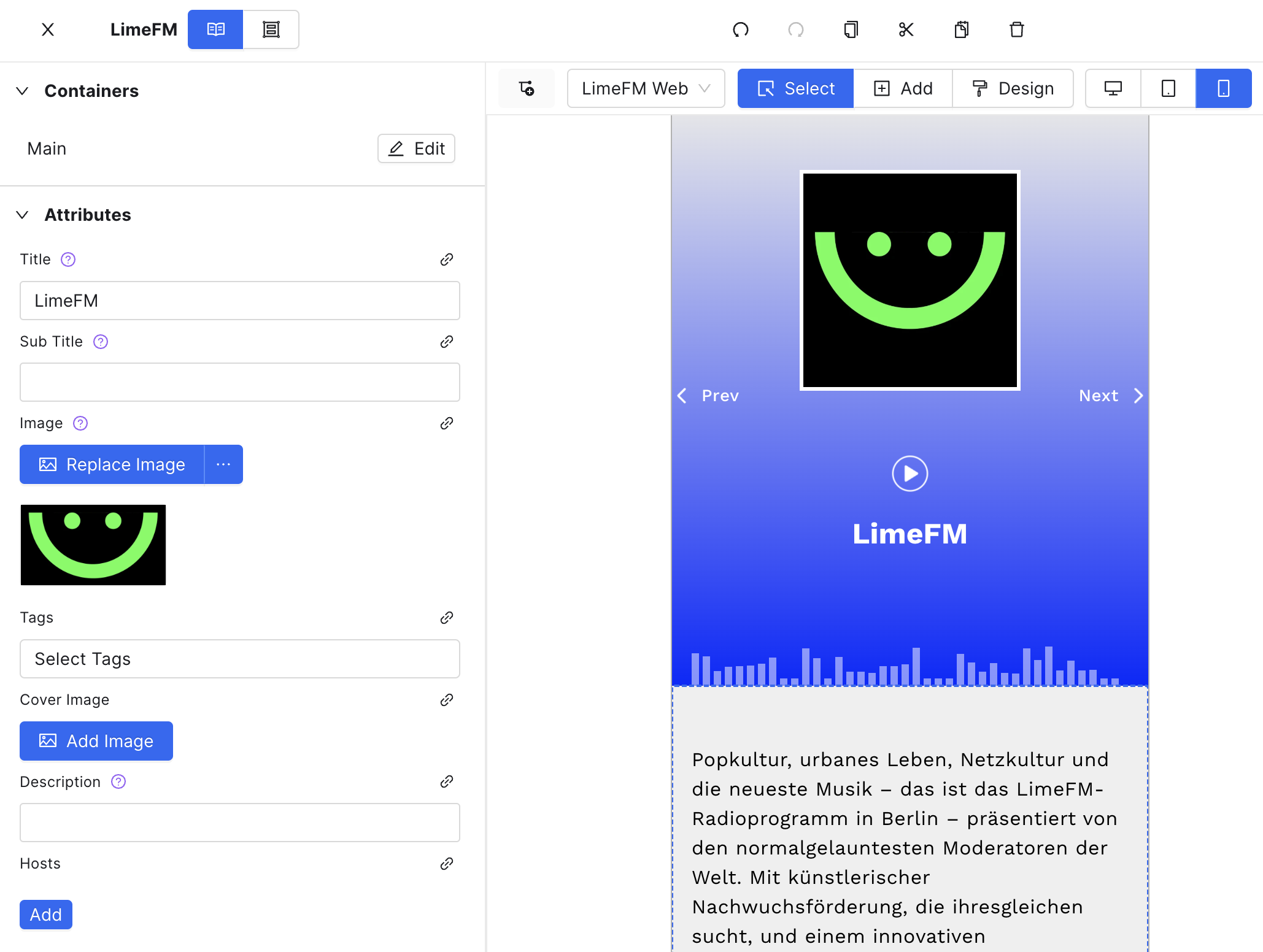
Task: Click the scissors cut icon
Action: pyautogui.click(x=906, y=29)
